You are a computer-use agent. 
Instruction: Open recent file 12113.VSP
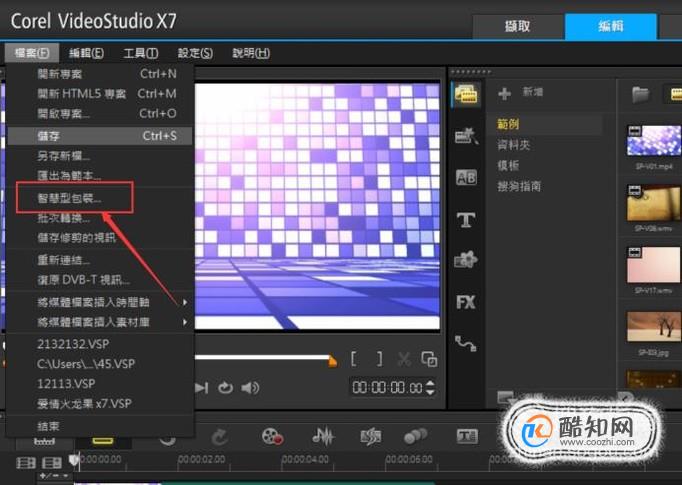100,384
